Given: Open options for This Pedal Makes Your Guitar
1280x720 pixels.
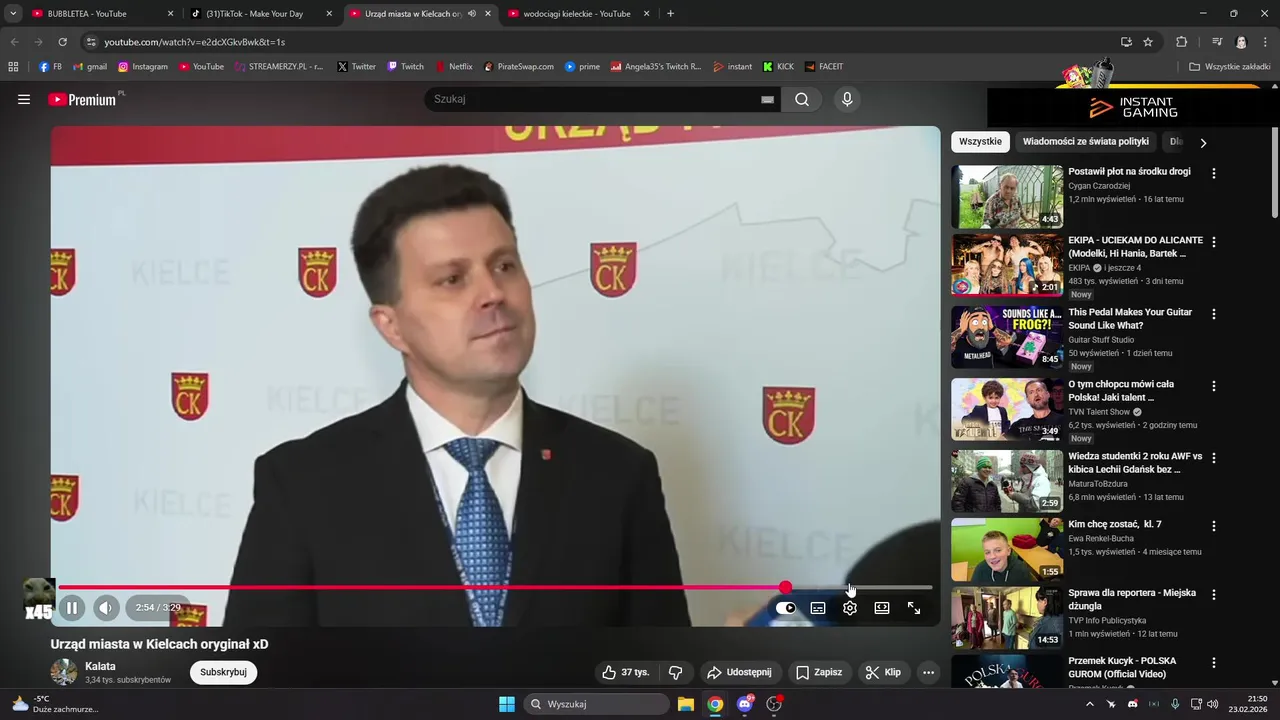Looking at the screenshot, I should [x=1214, y=314].
